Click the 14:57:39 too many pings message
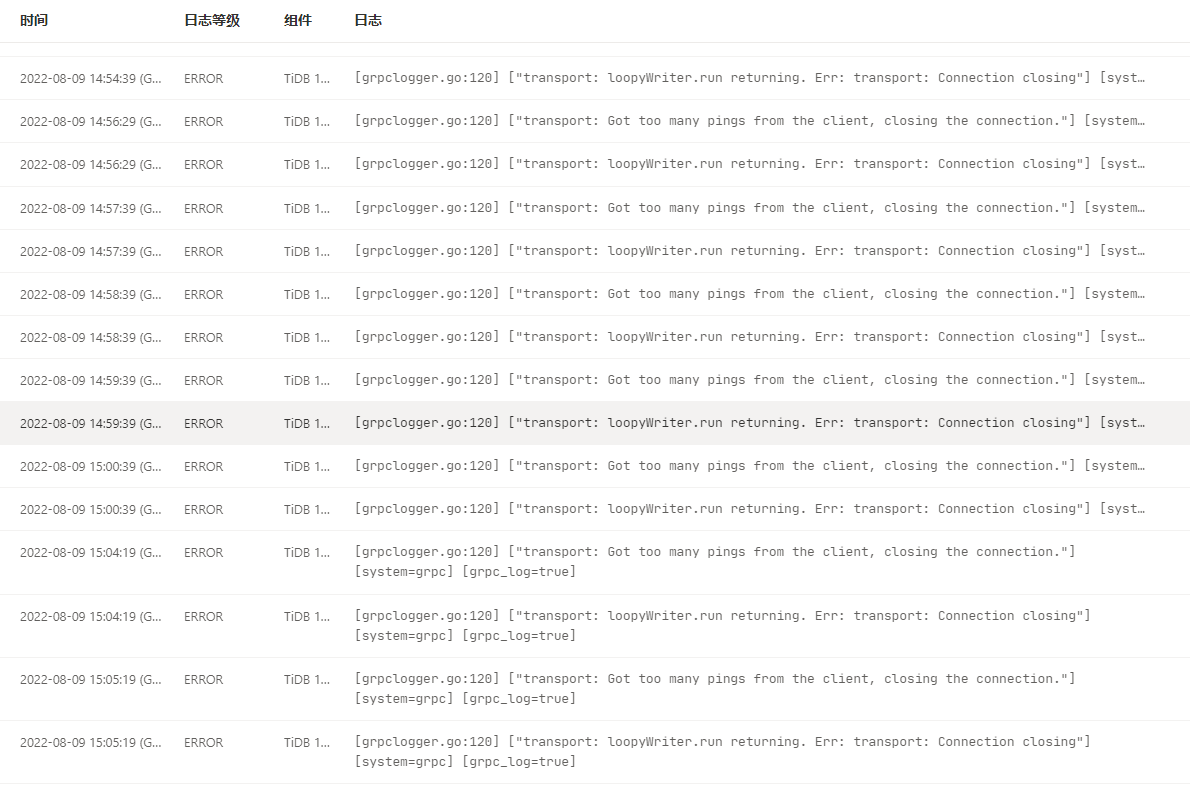The height and width of the screenshot is (789, 1190). 750,208
